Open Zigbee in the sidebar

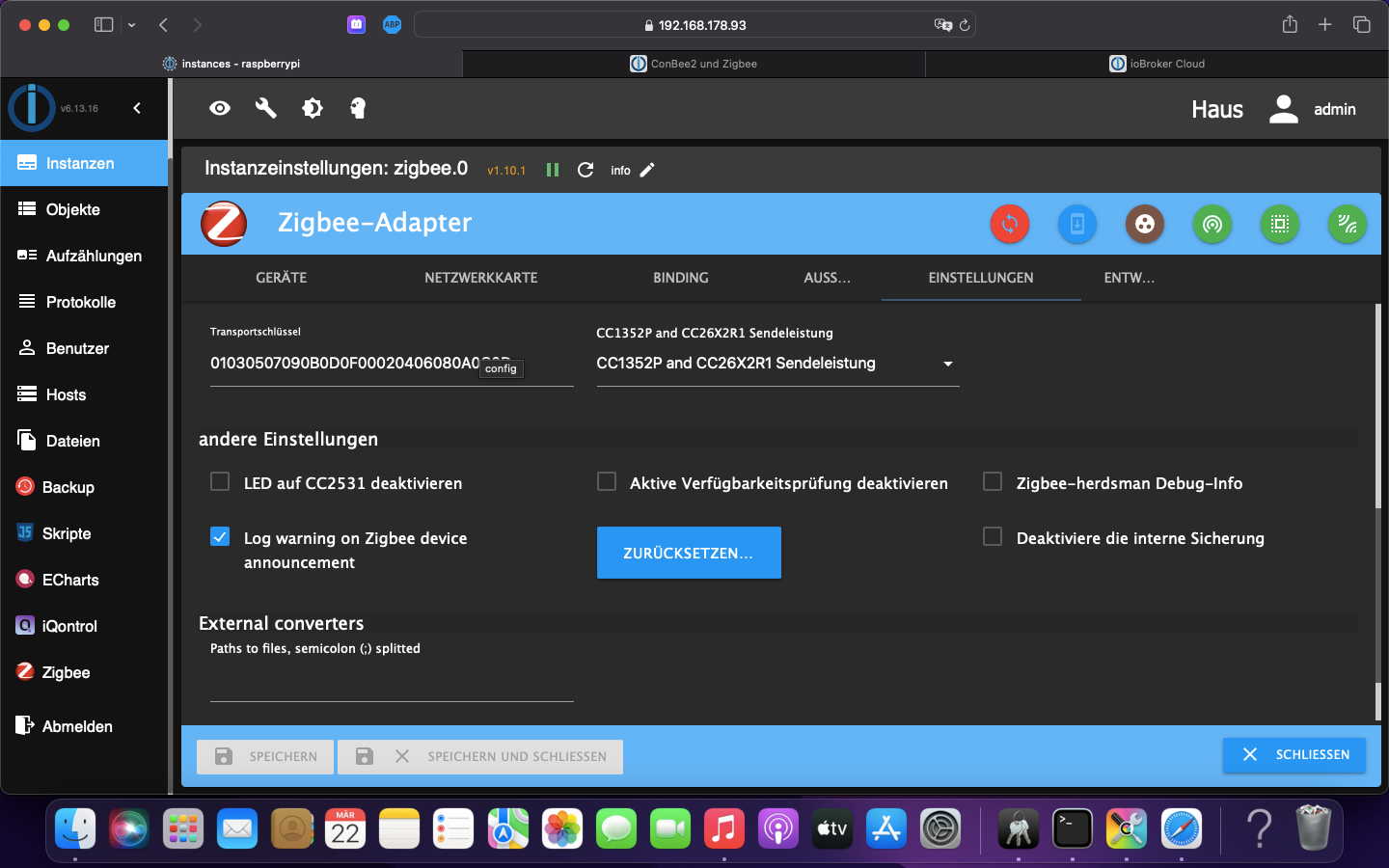pyautogui.click(x=84, y=672)
